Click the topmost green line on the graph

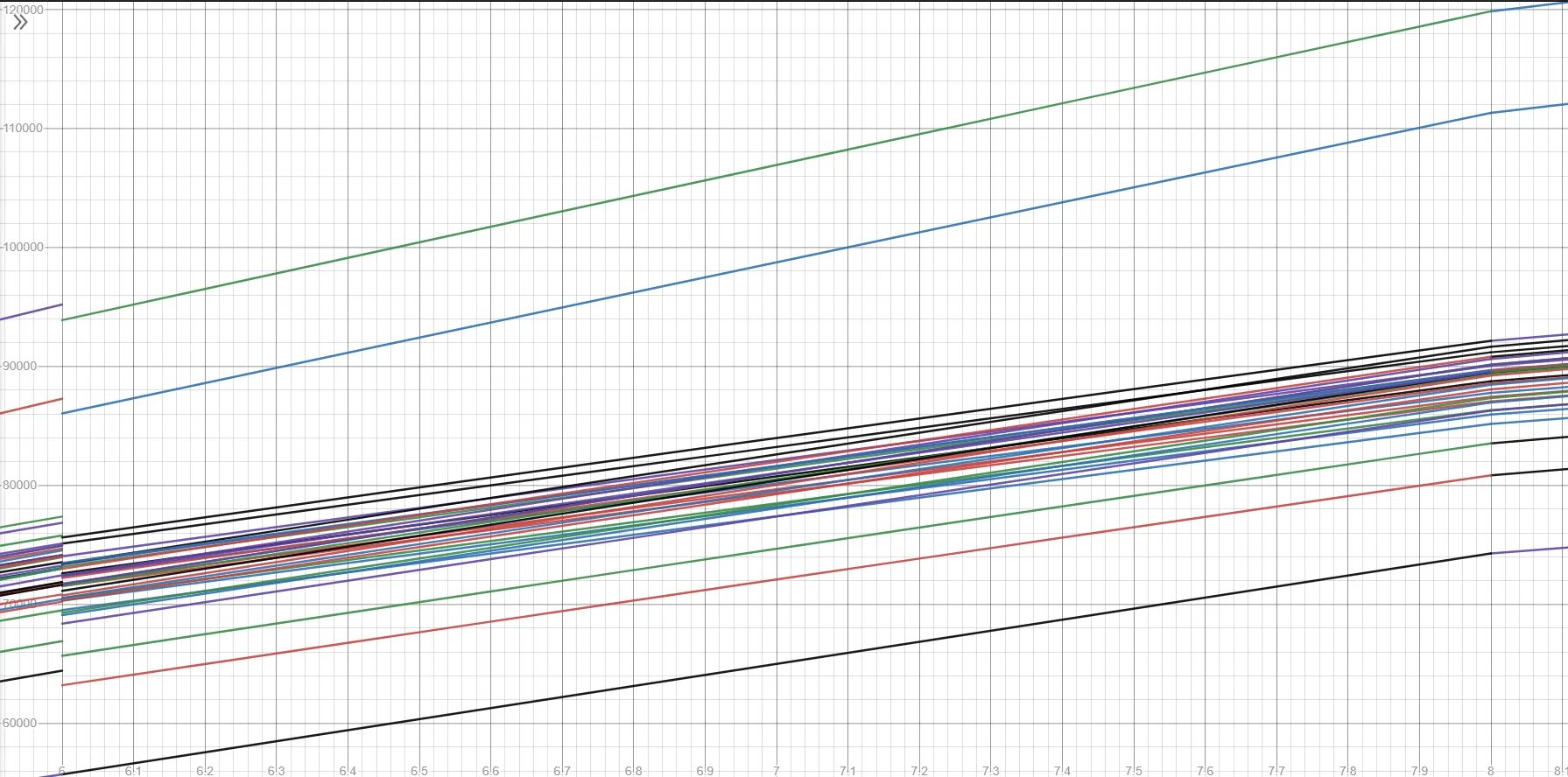tap(776, 165)
